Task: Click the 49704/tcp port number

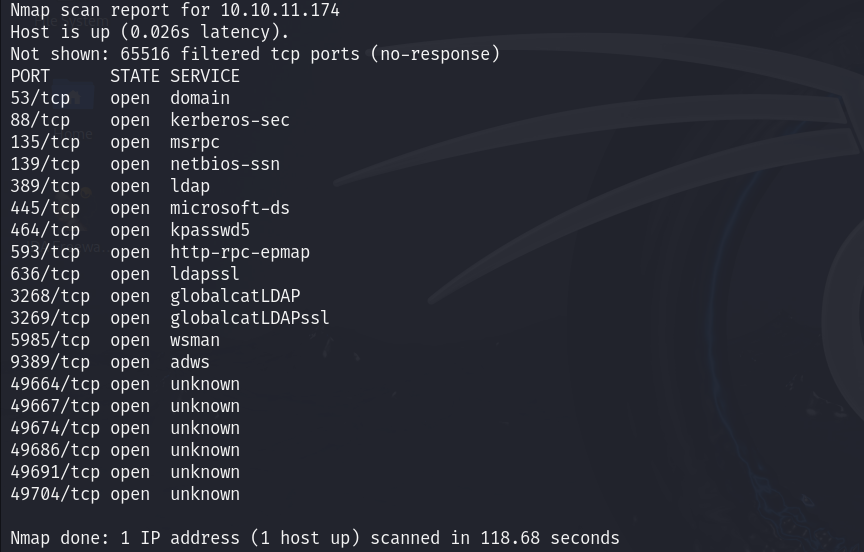Action: 55,494
